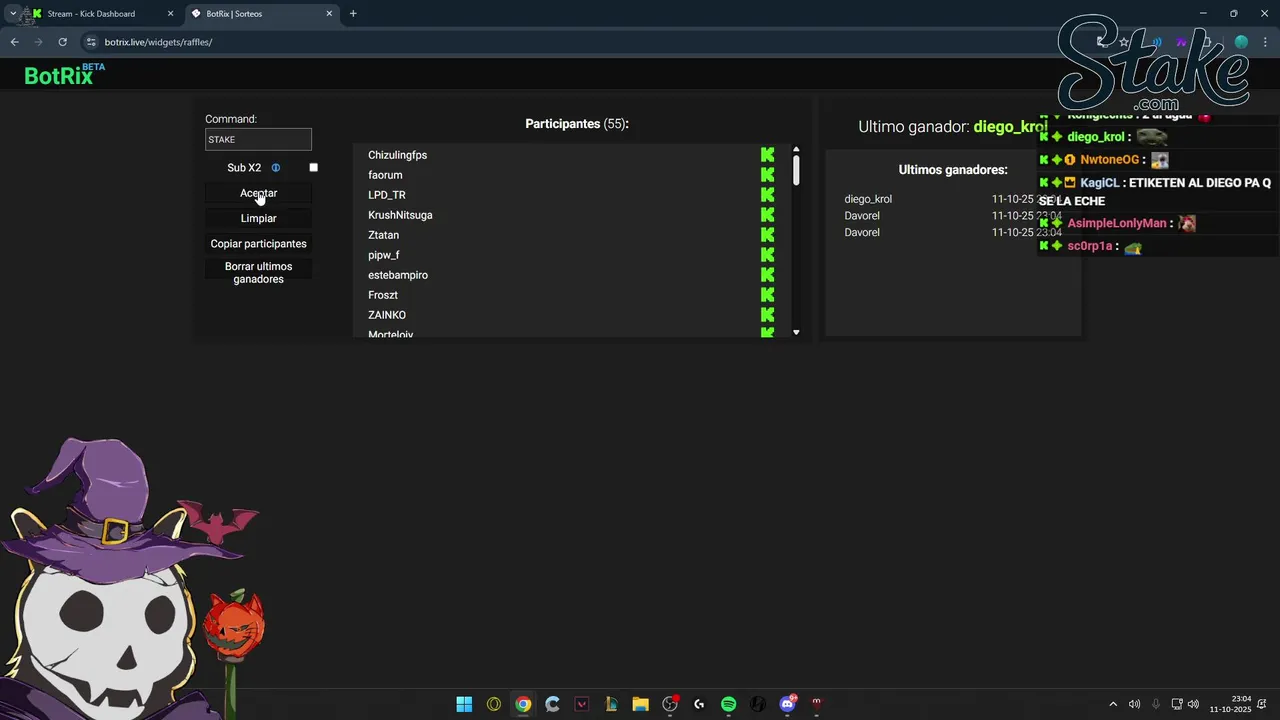The image size is (1280, 720).
Task: Click the Kick icon beside ZAINKO
Action: [x=767, y=315]
